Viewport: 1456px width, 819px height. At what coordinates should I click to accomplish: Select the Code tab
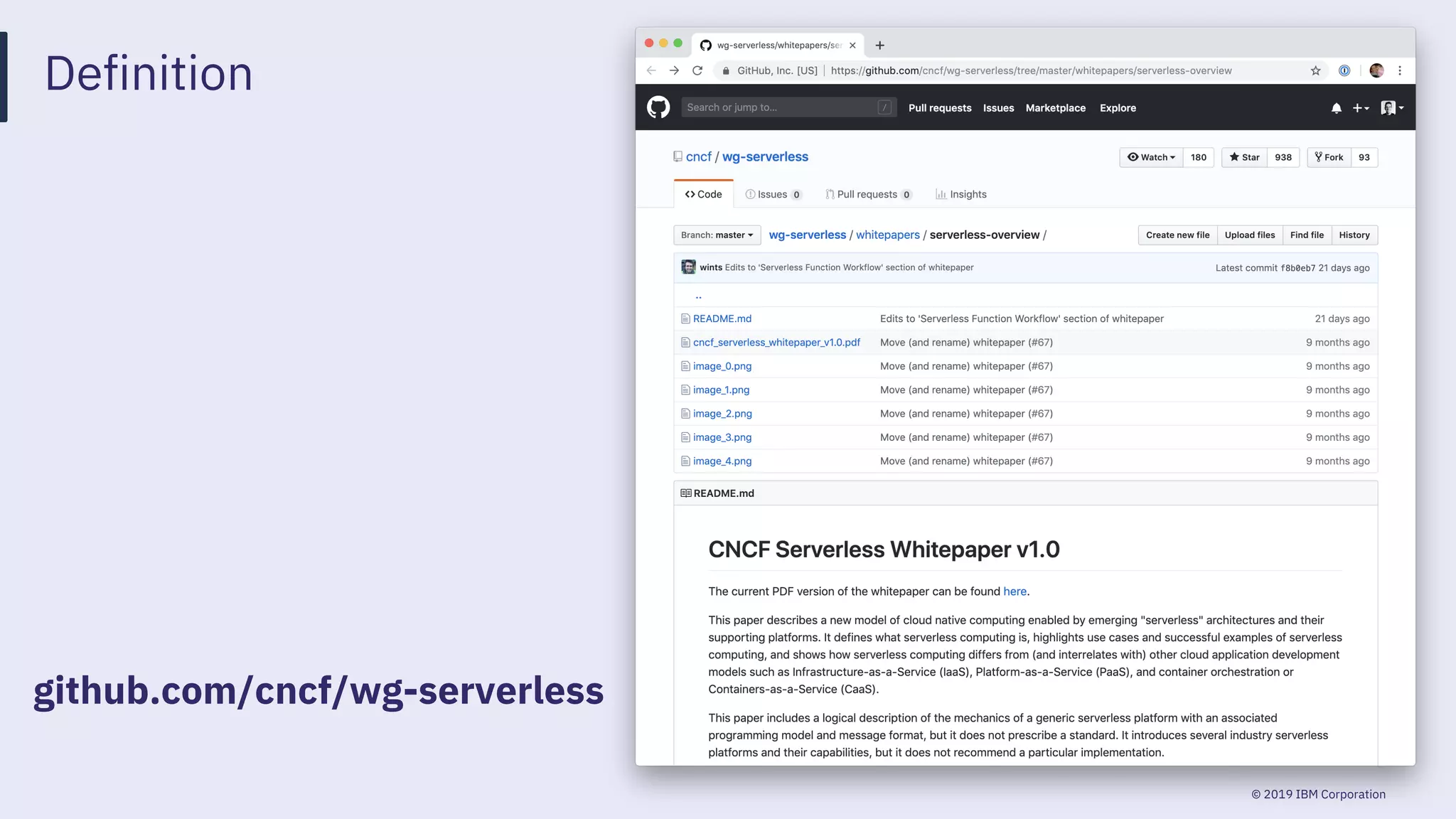[703, 194]
